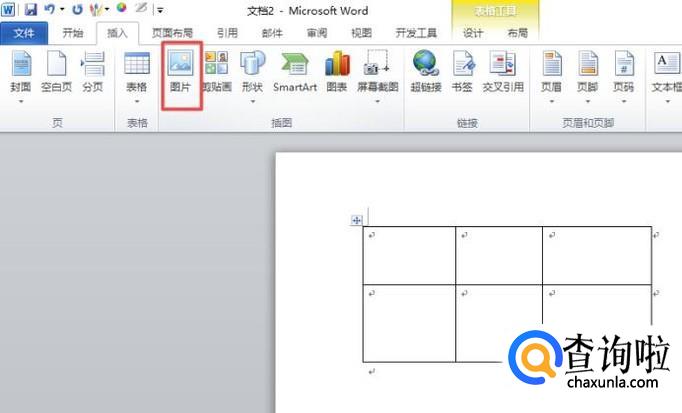Save the document from the quick access toolbar
The image size is (682, 413).
30,9
